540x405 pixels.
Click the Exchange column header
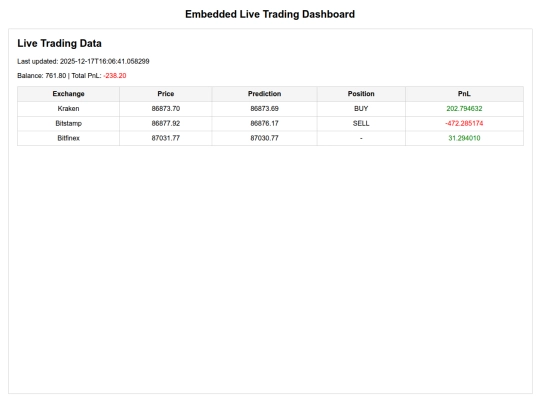[x=69, y=94]
